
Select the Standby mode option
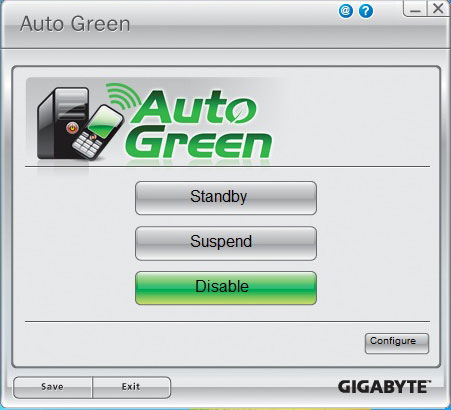tap(226, 198)
